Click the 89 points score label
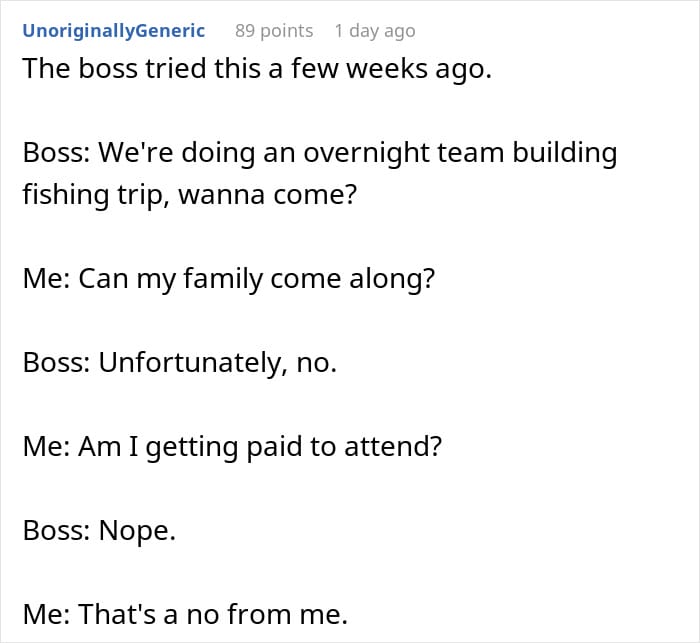The image size is (700, 643). [273, 31]
